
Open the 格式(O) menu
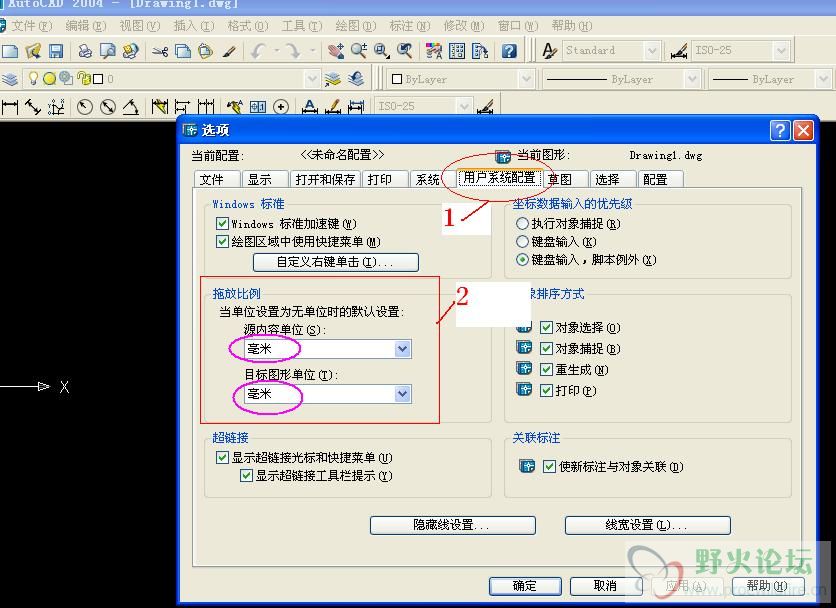[x=248, y=26]
